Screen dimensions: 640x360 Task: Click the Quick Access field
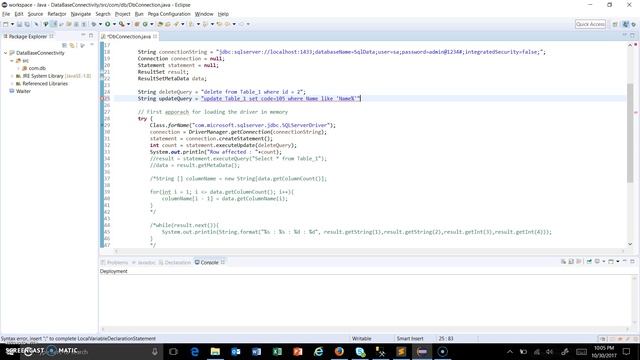tap(590, 24)
